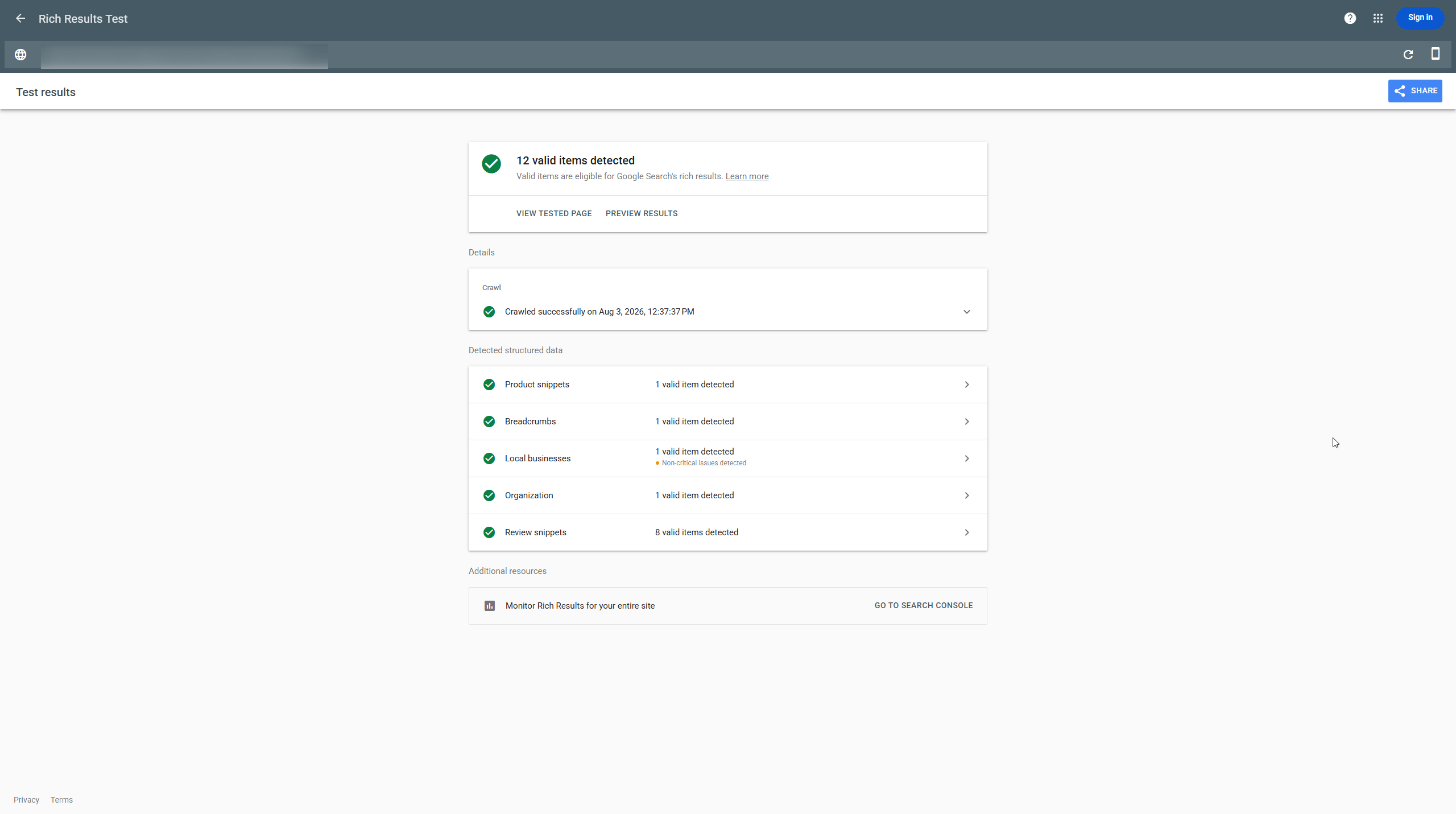The image size is (1456, 814).
Task: Click the Search Console chart icon
Action: click(x=490, y=606)
